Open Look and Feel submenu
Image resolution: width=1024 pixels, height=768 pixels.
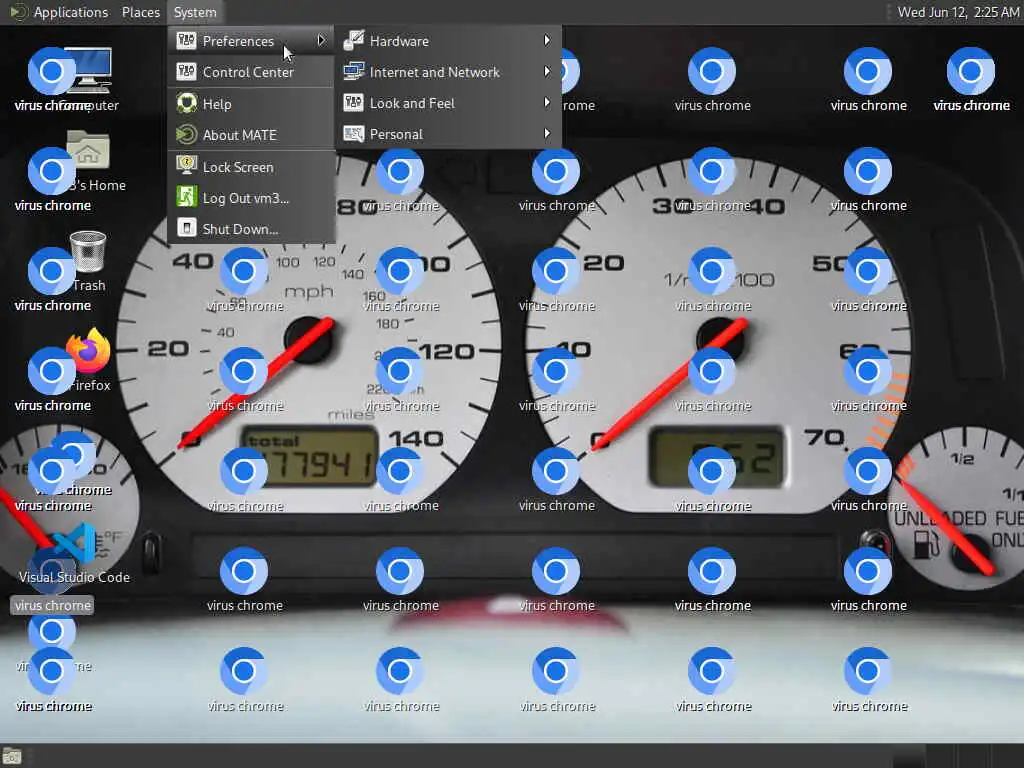(449, 103)
